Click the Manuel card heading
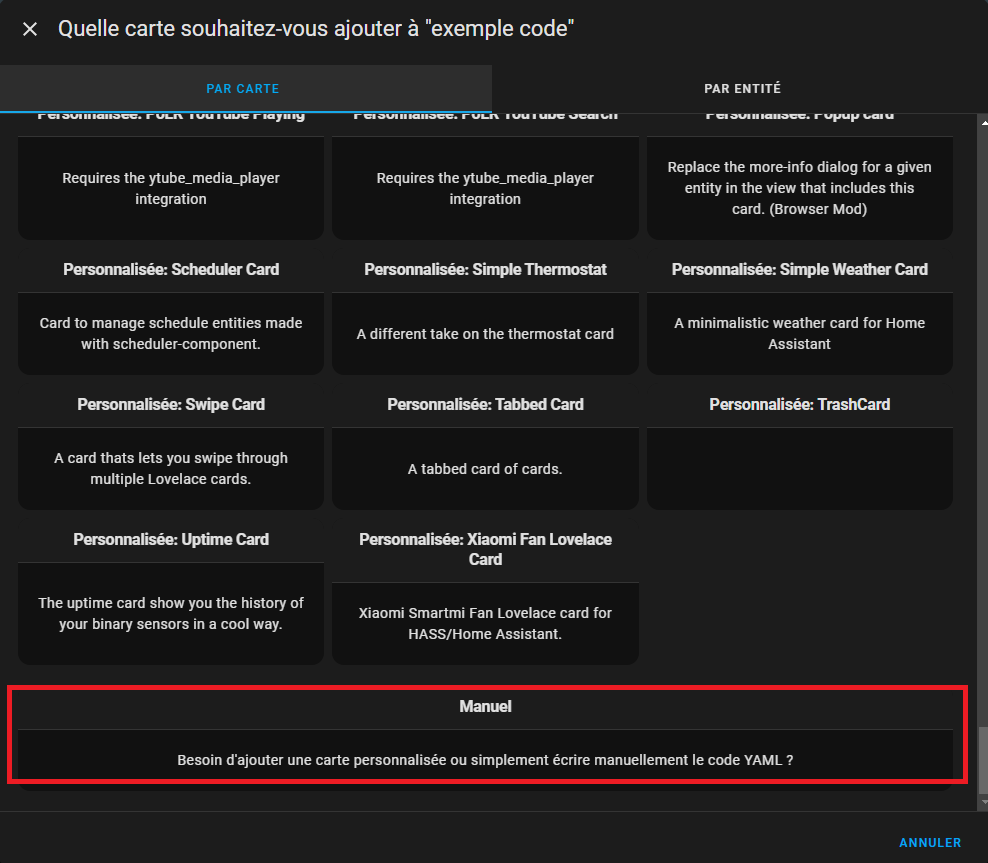Viewport: 988px width, 863px height. click(485, 706)
